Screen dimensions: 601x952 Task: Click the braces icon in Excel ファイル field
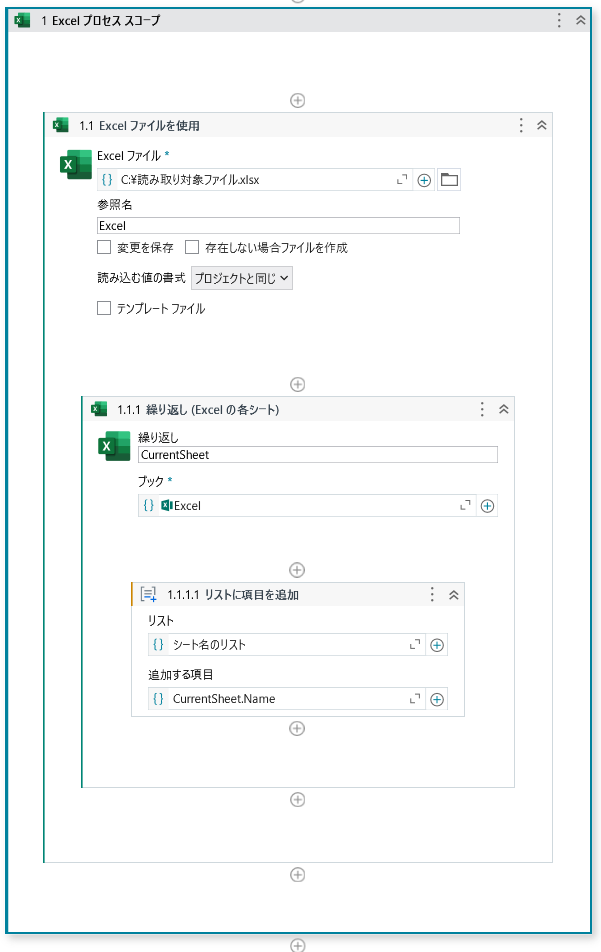pos(107,180)
